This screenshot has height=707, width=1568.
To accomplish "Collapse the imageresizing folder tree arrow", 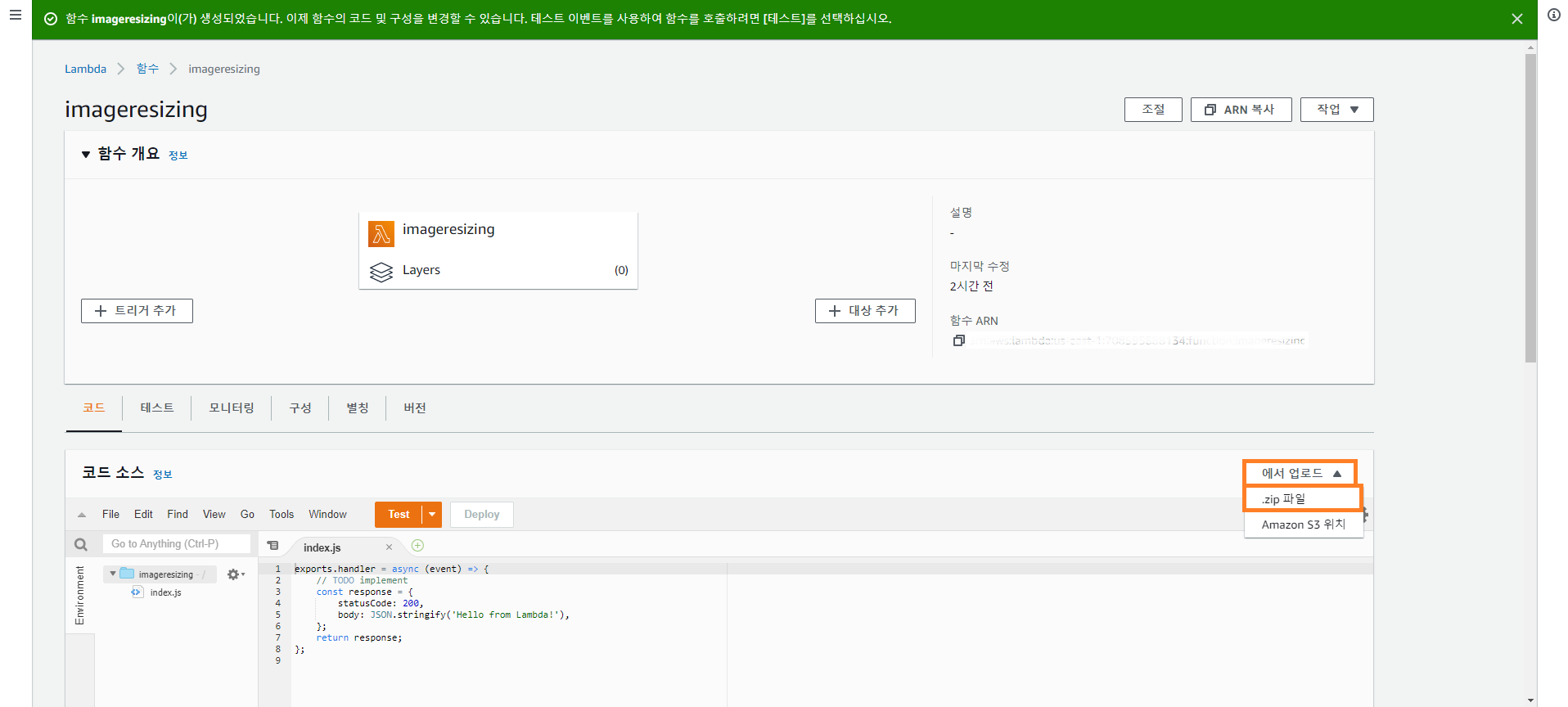I will click(113, 574).
